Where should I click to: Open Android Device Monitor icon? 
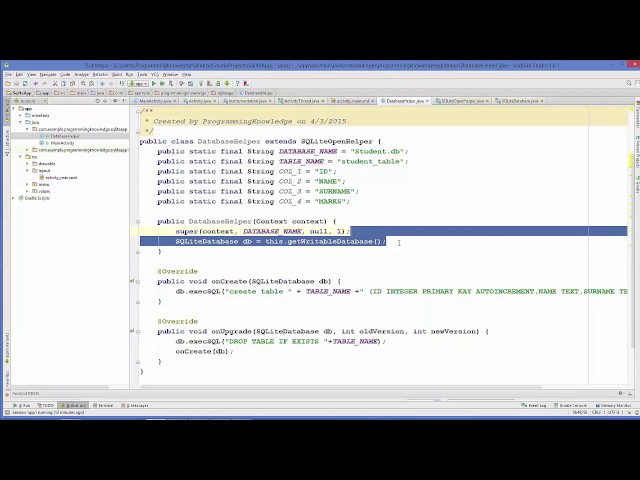point(227,83)
